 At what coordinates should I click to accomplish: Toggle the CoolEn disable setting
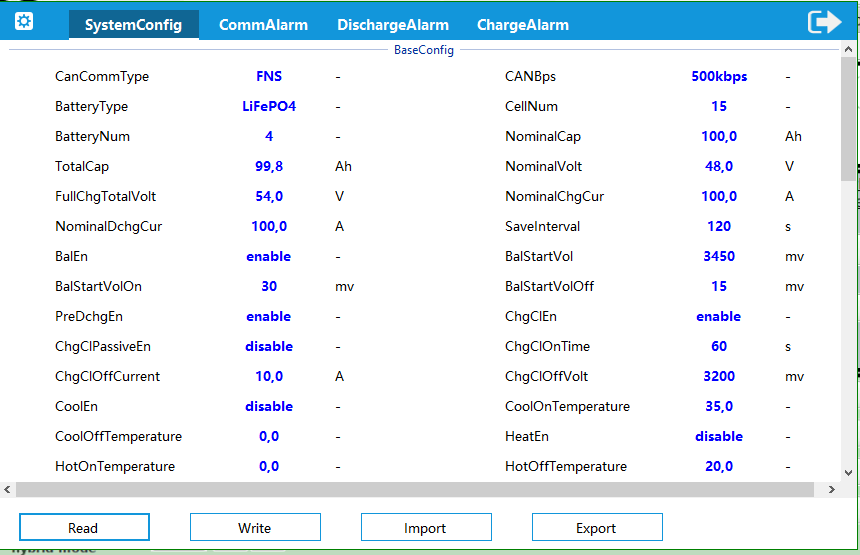pyautogui.click(x=268, y=407)
